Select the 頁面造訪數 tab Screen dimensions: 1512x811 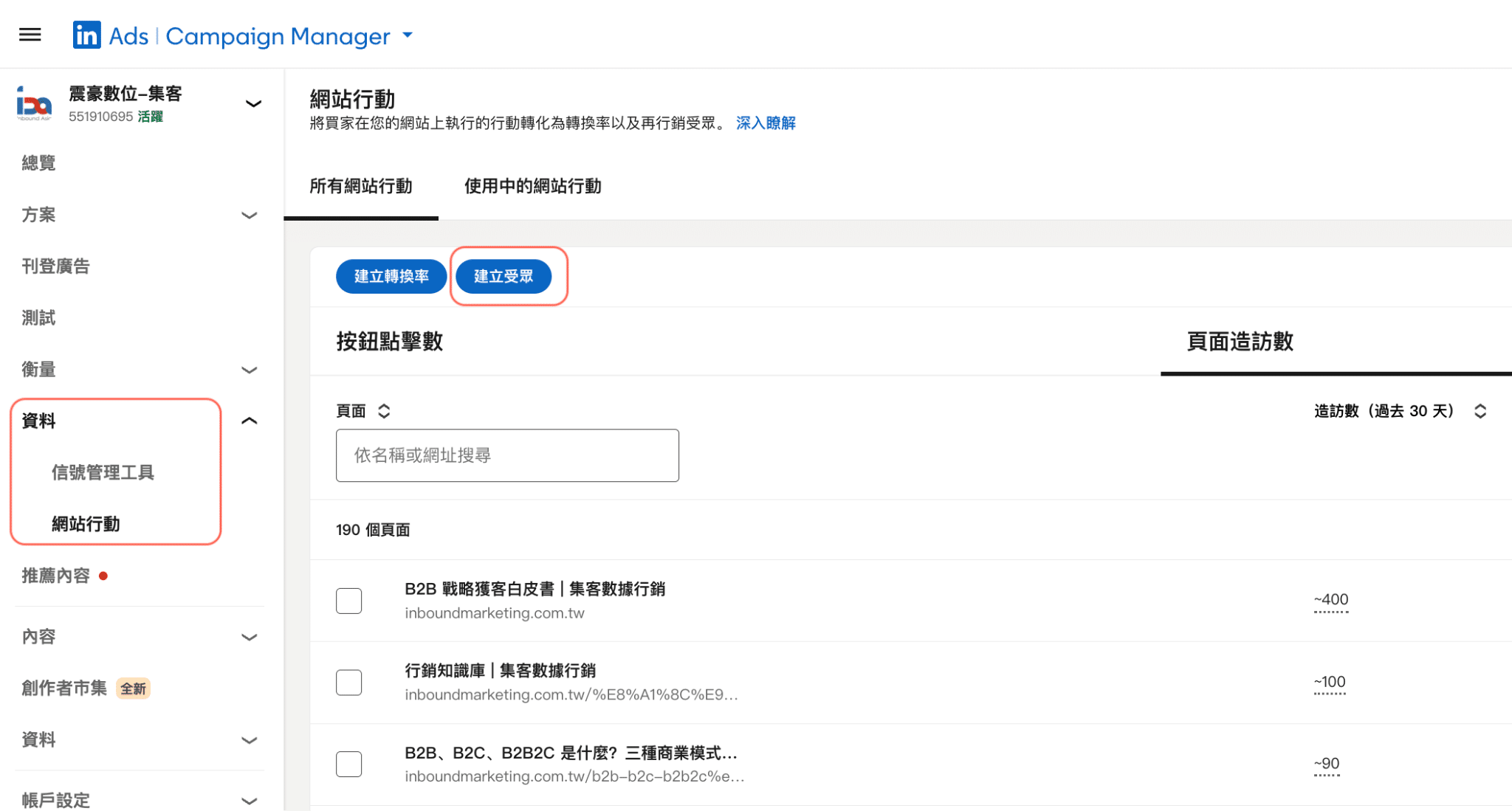coord(1240,342)
